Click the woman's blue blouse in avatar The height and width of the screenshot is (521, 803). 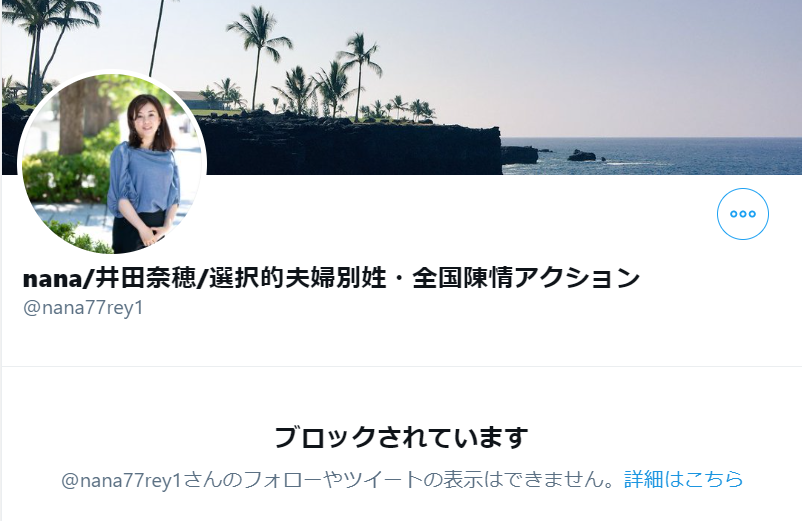(x=143, y=179)
